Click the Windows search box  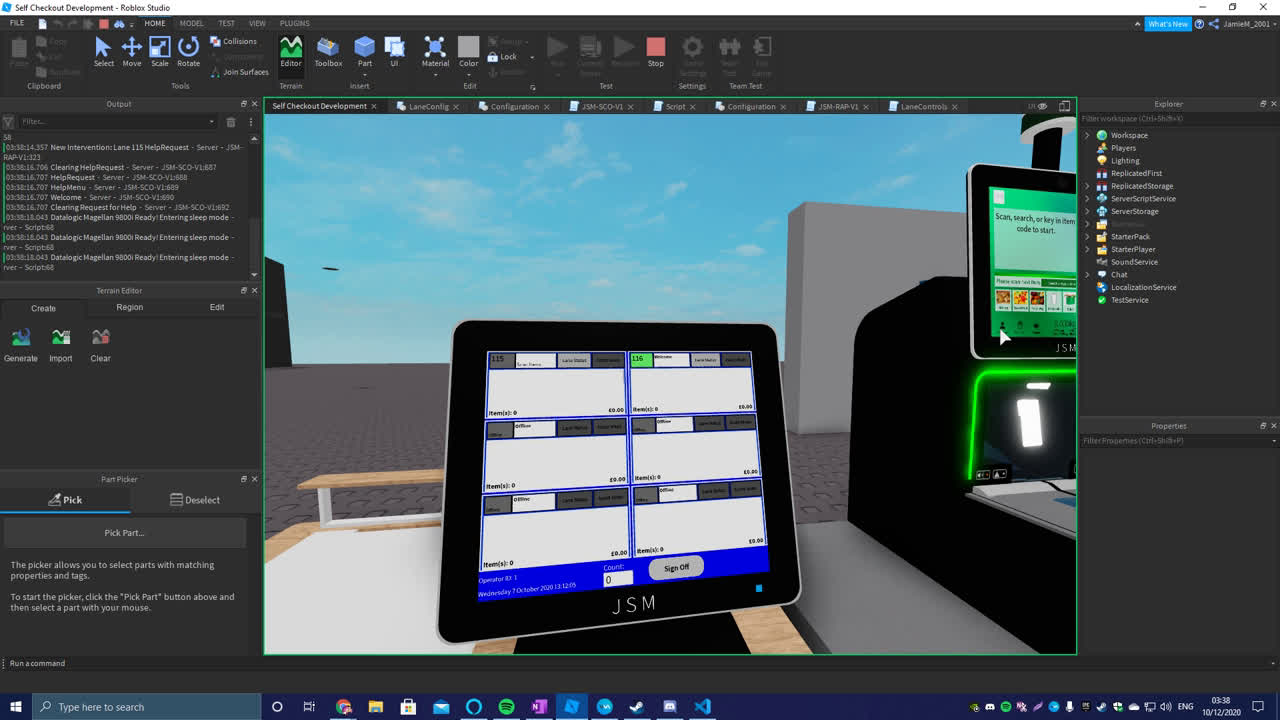(147, 707)
